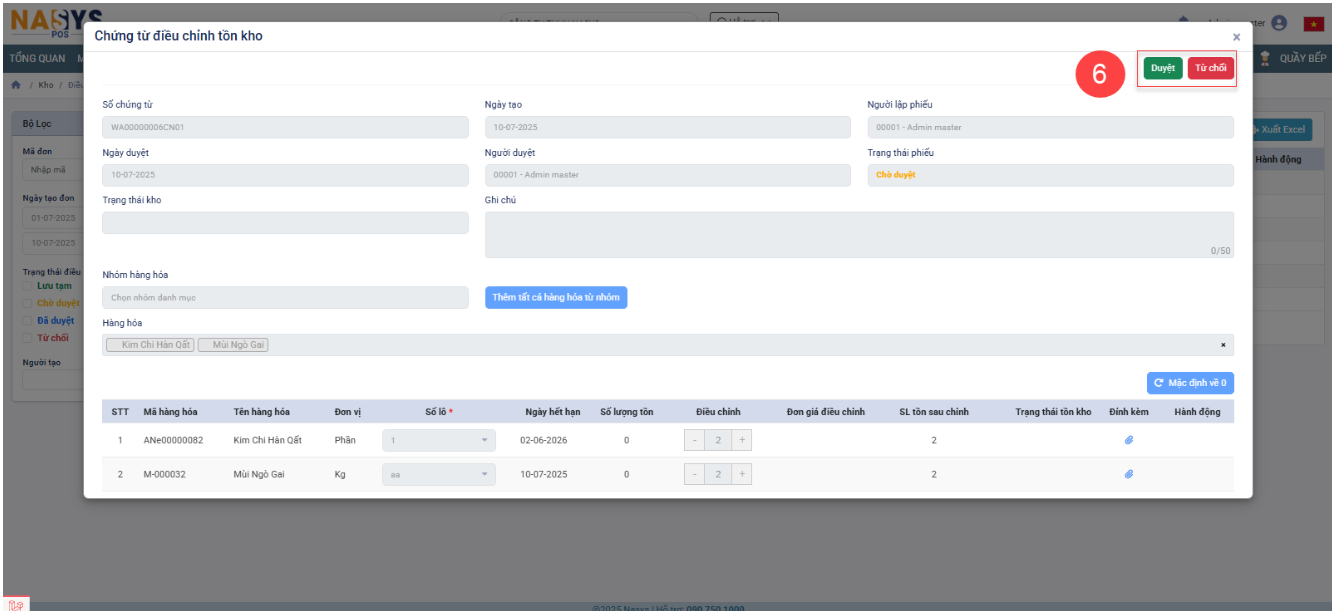Increase adjustment for Kim Chi Hàn Qất
This screenshot has height=611, width=1332.
(x=742, y=440)
